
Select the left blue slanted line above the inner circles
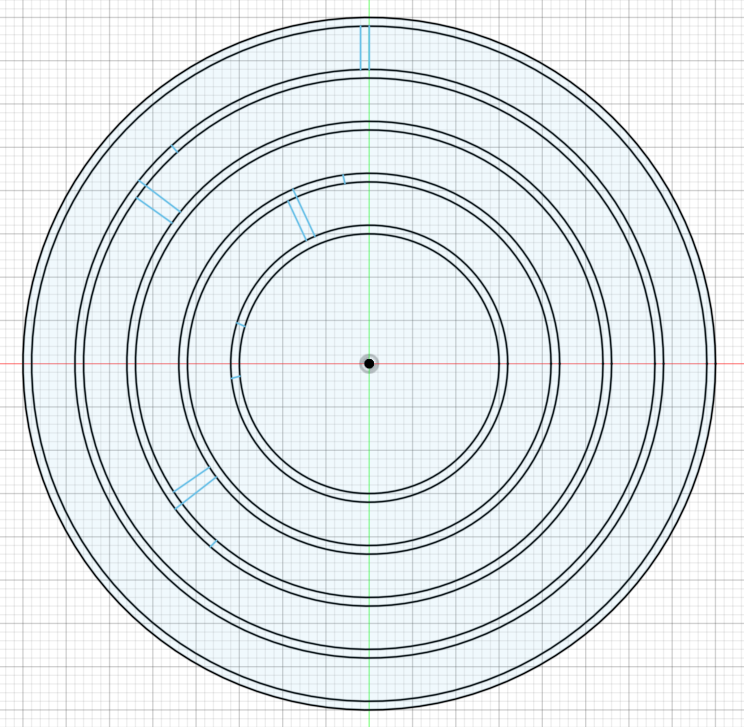[297, 220]
